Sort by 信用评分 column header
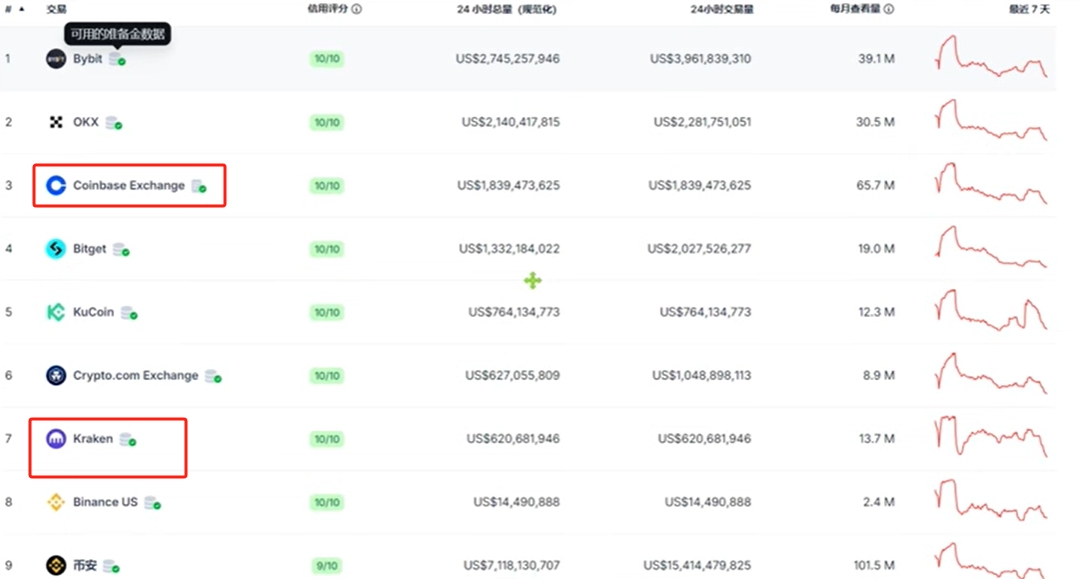This screenshot has width=1088, height=579. coord(328,9)
